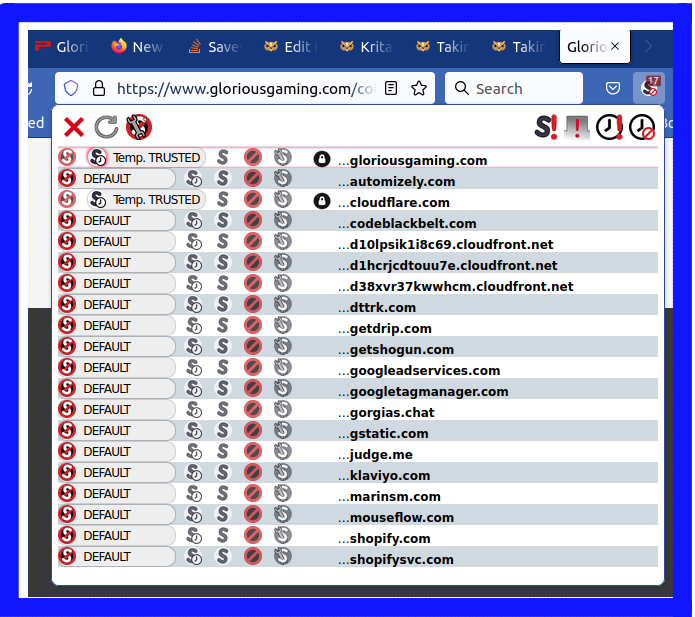Click disable restrictions globally S! icon
695x617 pixels.
546,127
